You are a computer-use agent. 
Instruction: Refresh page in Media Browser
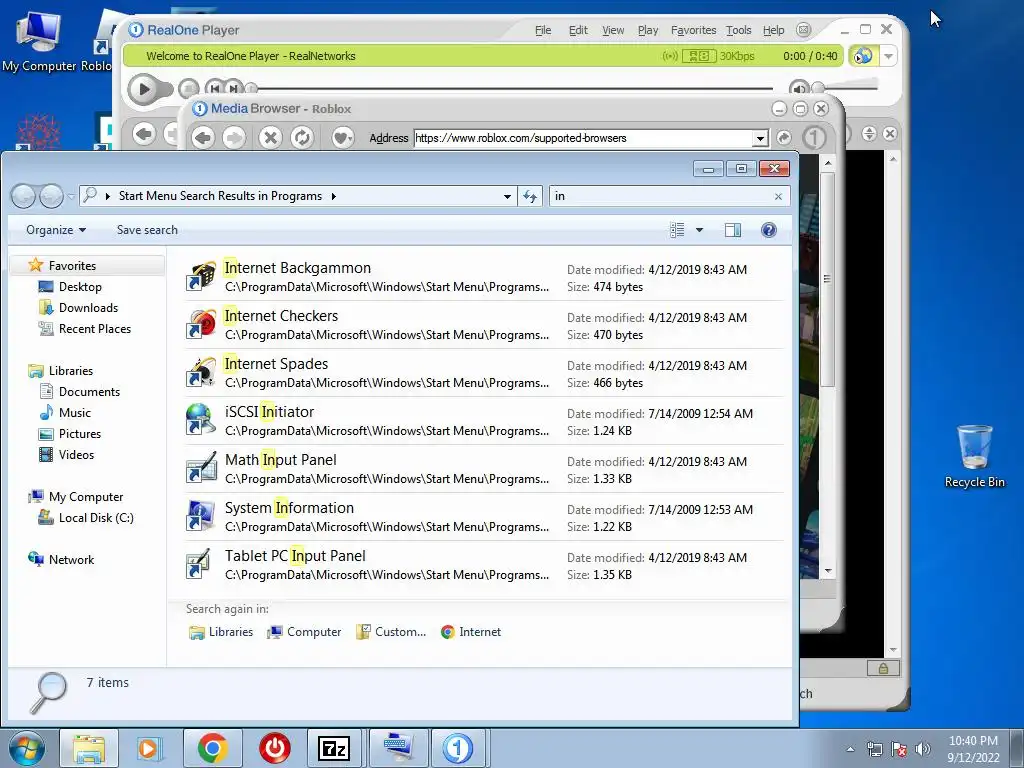[302, 137]
